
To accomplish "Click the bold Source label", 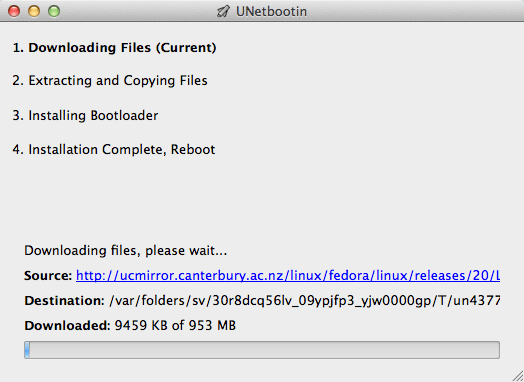I will 48,276.
